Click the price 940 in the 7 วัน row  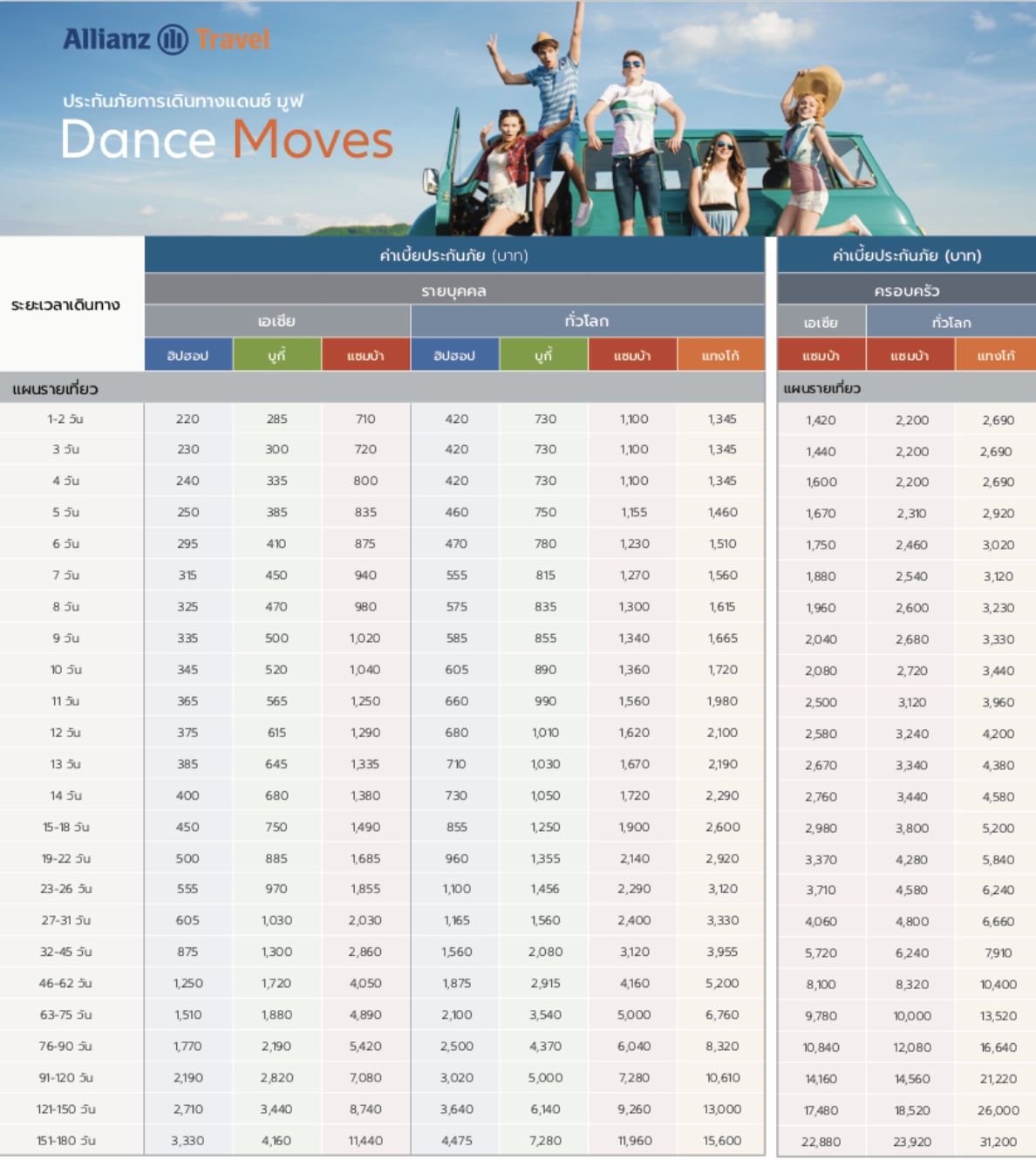365,576
